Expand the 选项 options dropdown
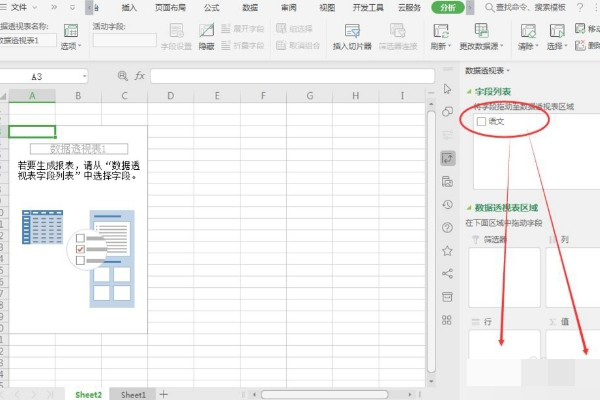 pyautogui.click(x=71, y=46)
